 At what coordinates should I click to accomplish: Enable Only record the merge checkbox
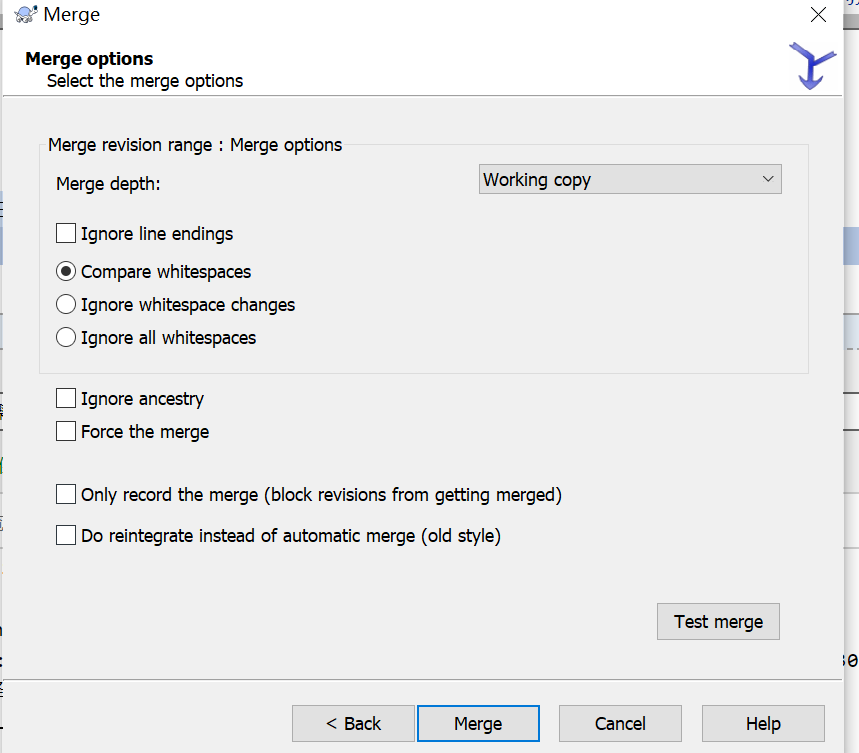click(66, 494)
